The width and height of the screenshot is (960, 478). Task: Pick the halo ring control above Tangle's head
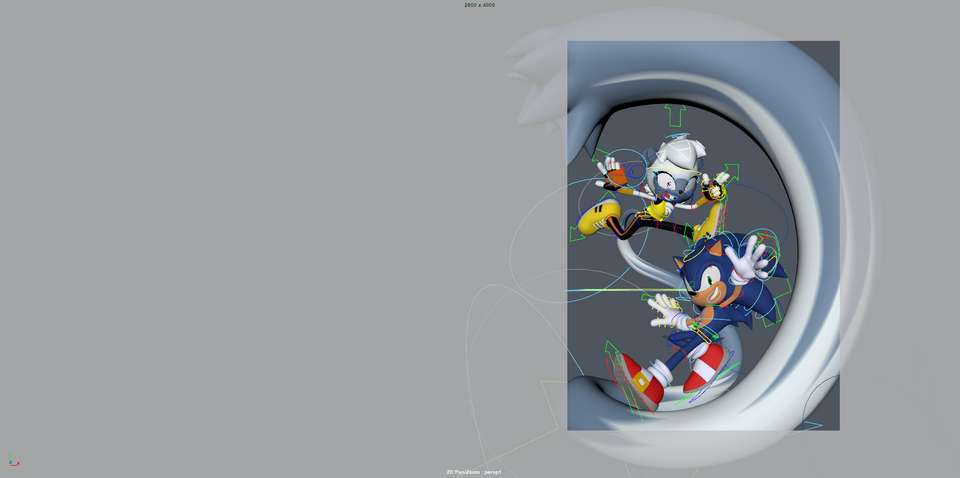(x=678, y=137)
